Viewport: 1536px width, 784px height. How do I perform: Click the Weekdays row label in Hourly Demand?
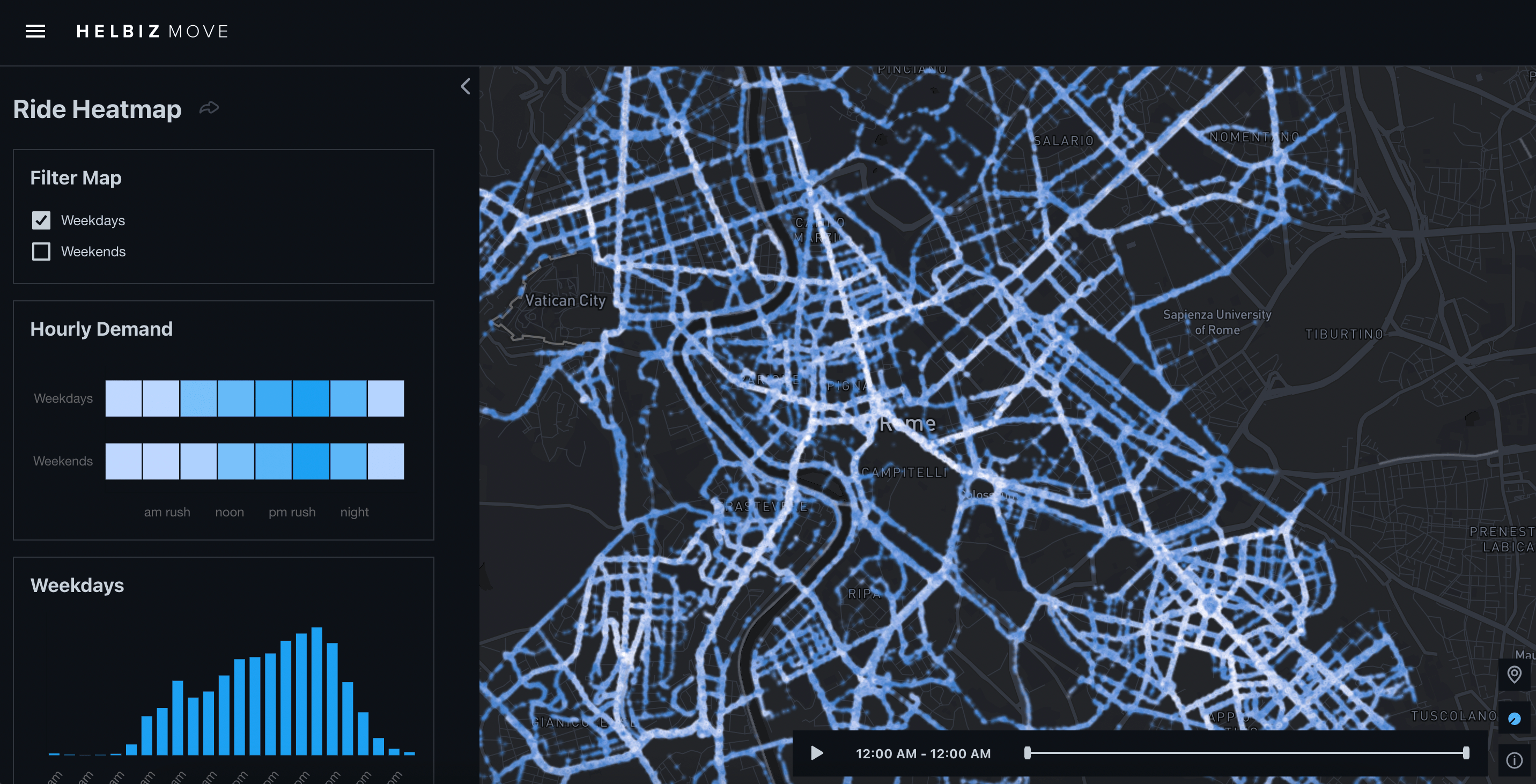(63, 398)
